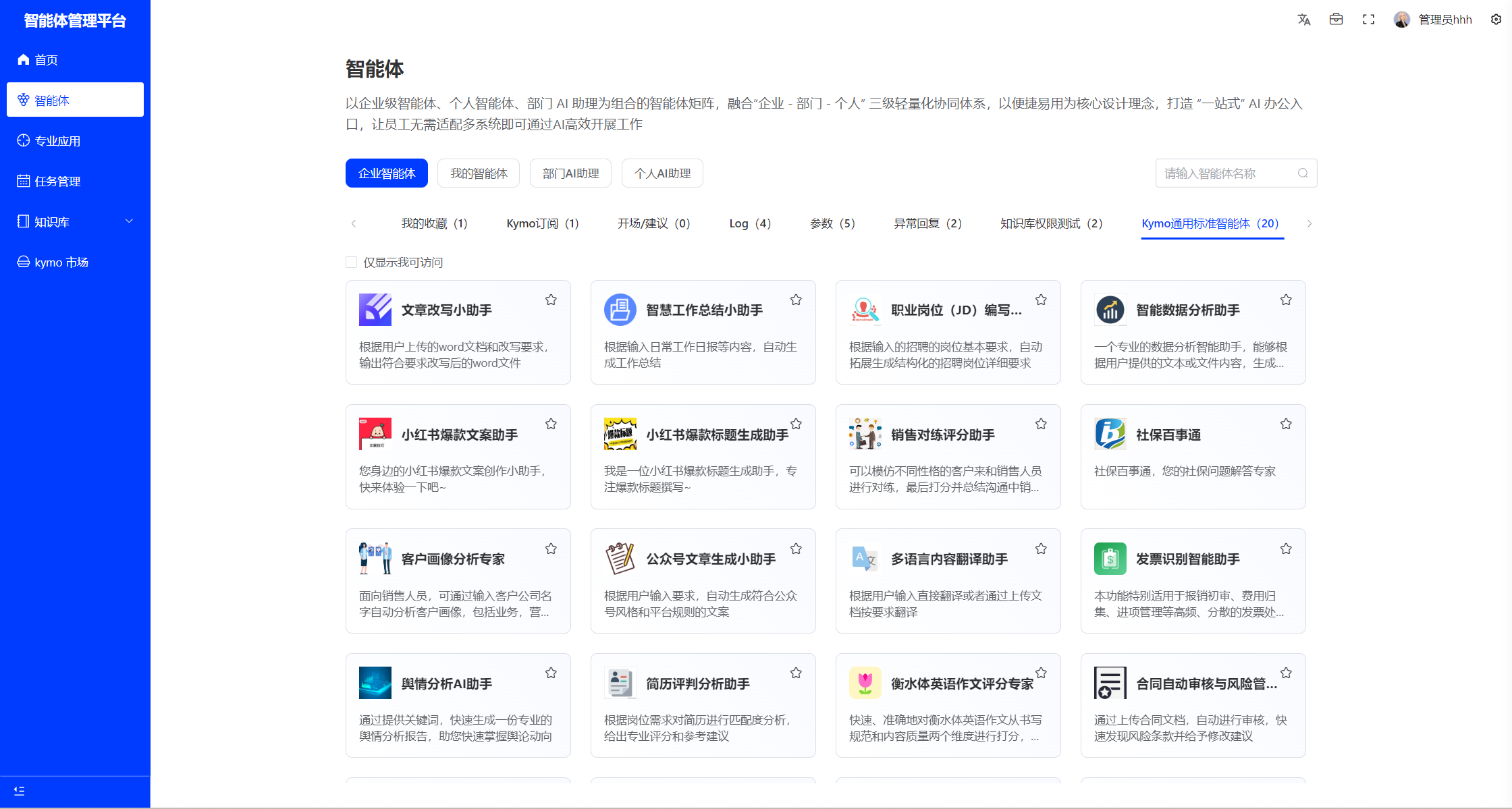Switch to 我的收藏 (1) tab
Viewport: 1512px width, 809px height.
pyautogui.click(x=434, y=223)
